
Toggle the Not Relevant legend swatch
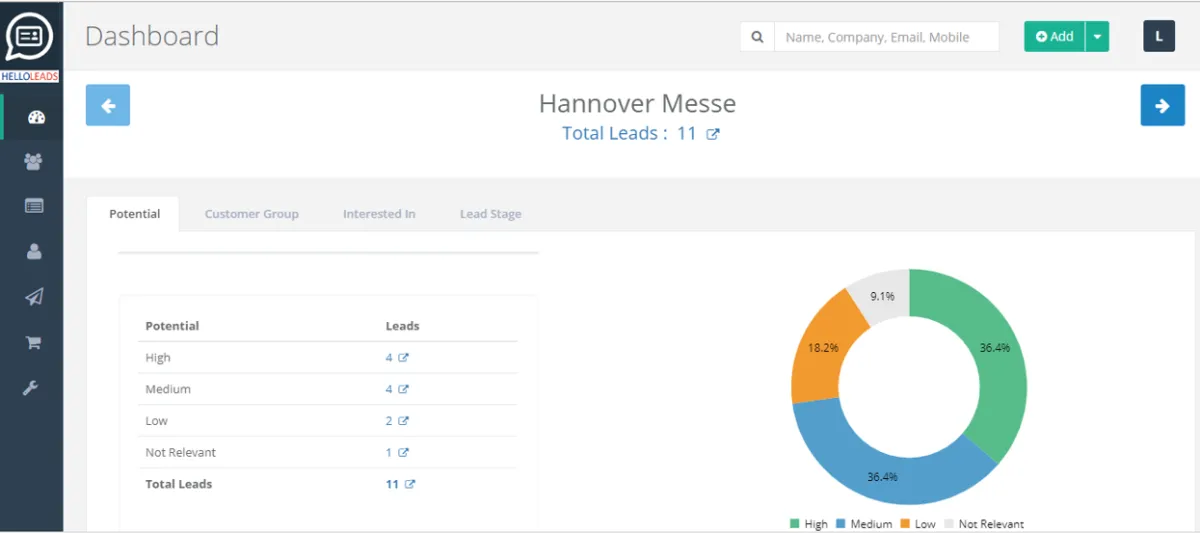(948, 524)
